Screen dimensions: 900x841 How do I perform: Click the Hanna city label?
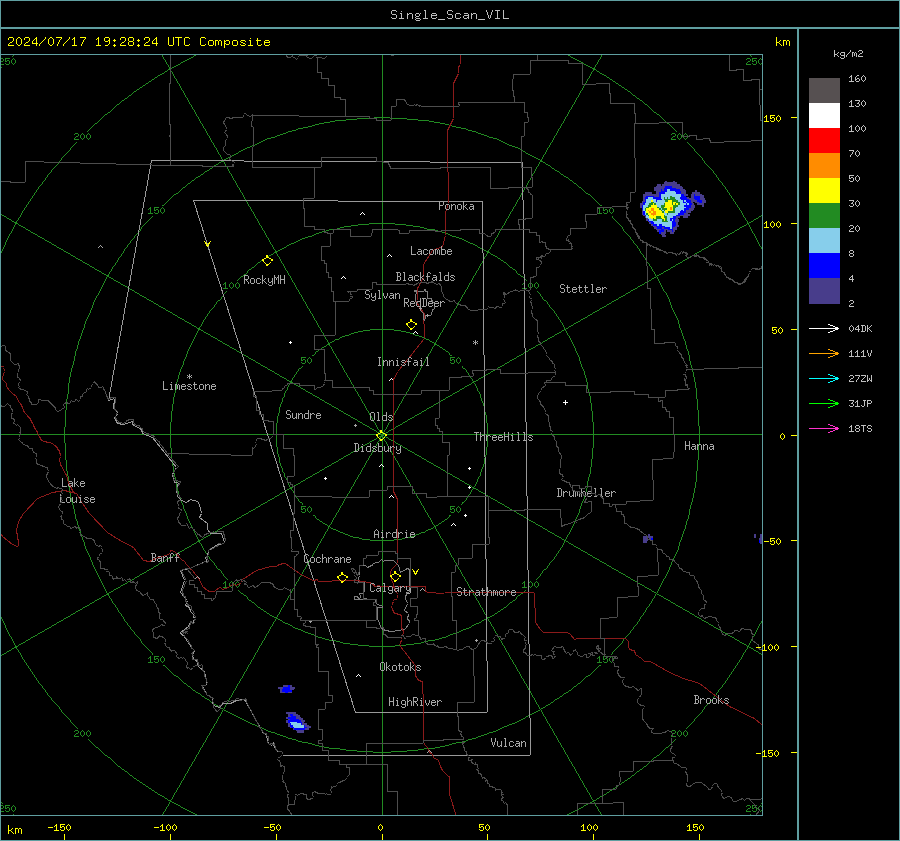[699, 446]
